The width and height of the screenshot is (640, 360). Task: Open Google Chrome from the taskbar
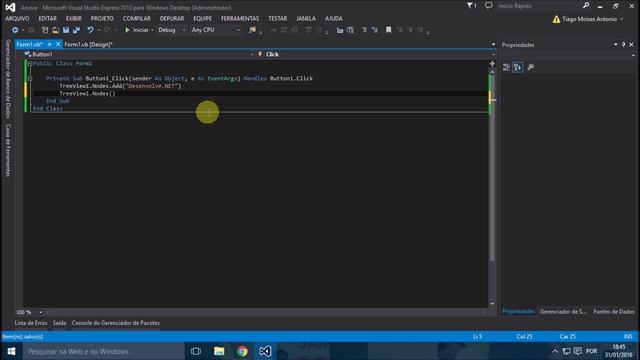tap(242, 351)
